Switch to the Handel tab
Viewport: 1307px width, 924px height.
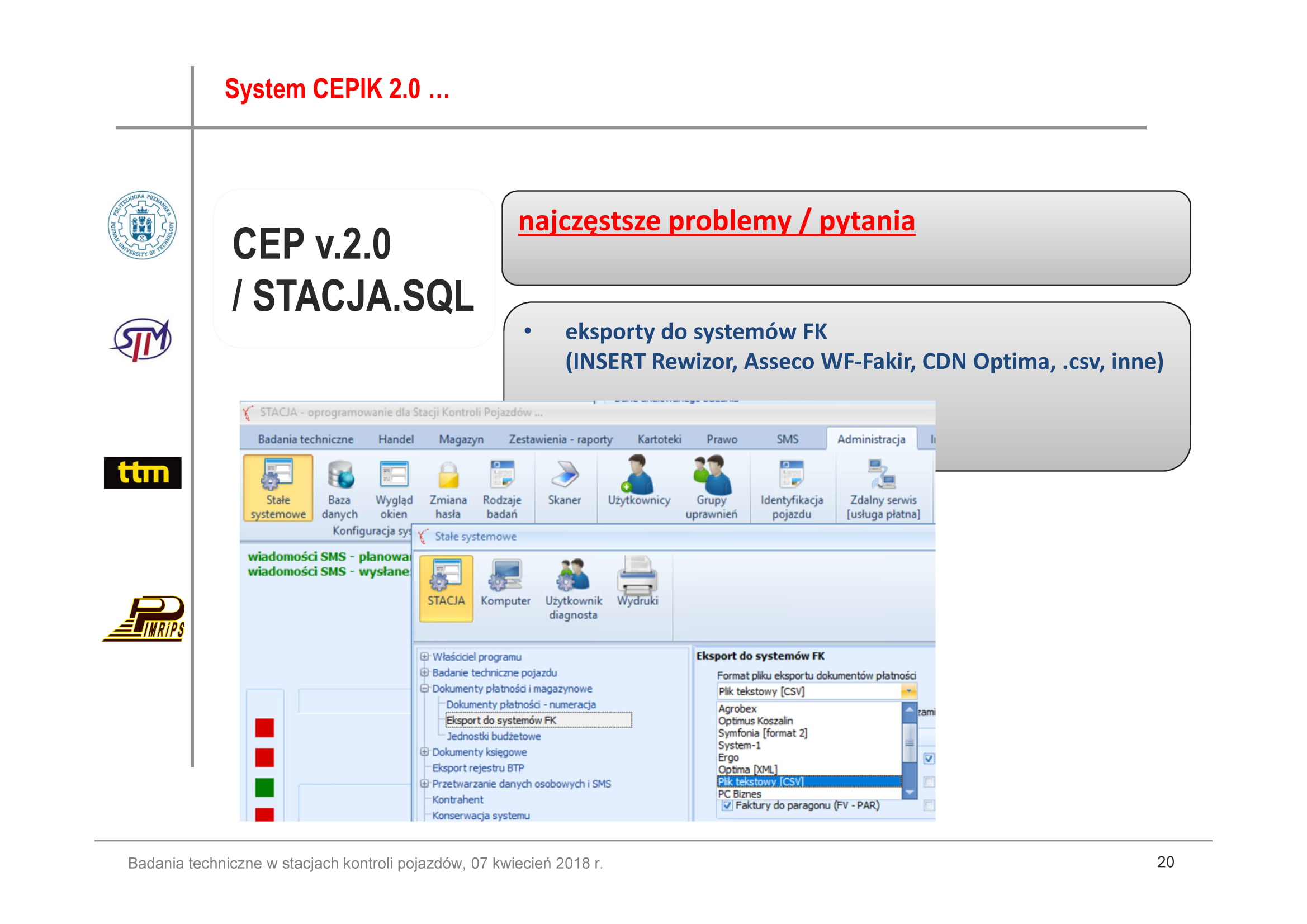pos(396,439)
